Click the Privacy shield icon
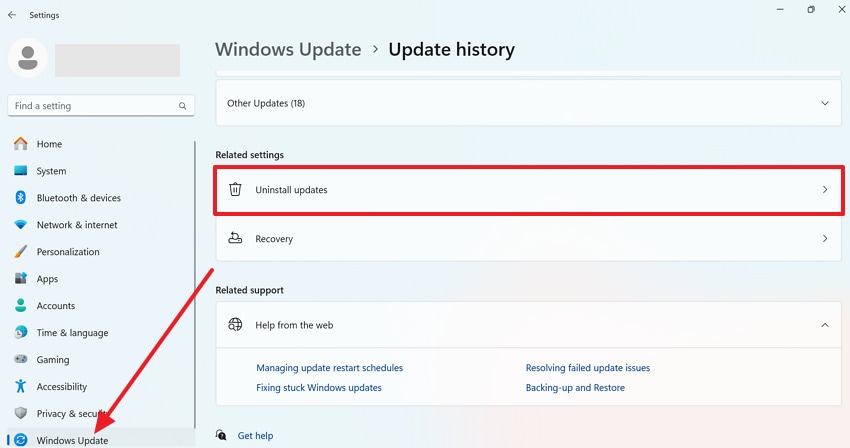Viewport: 850px width, 448px height. [x=21, y=413]
